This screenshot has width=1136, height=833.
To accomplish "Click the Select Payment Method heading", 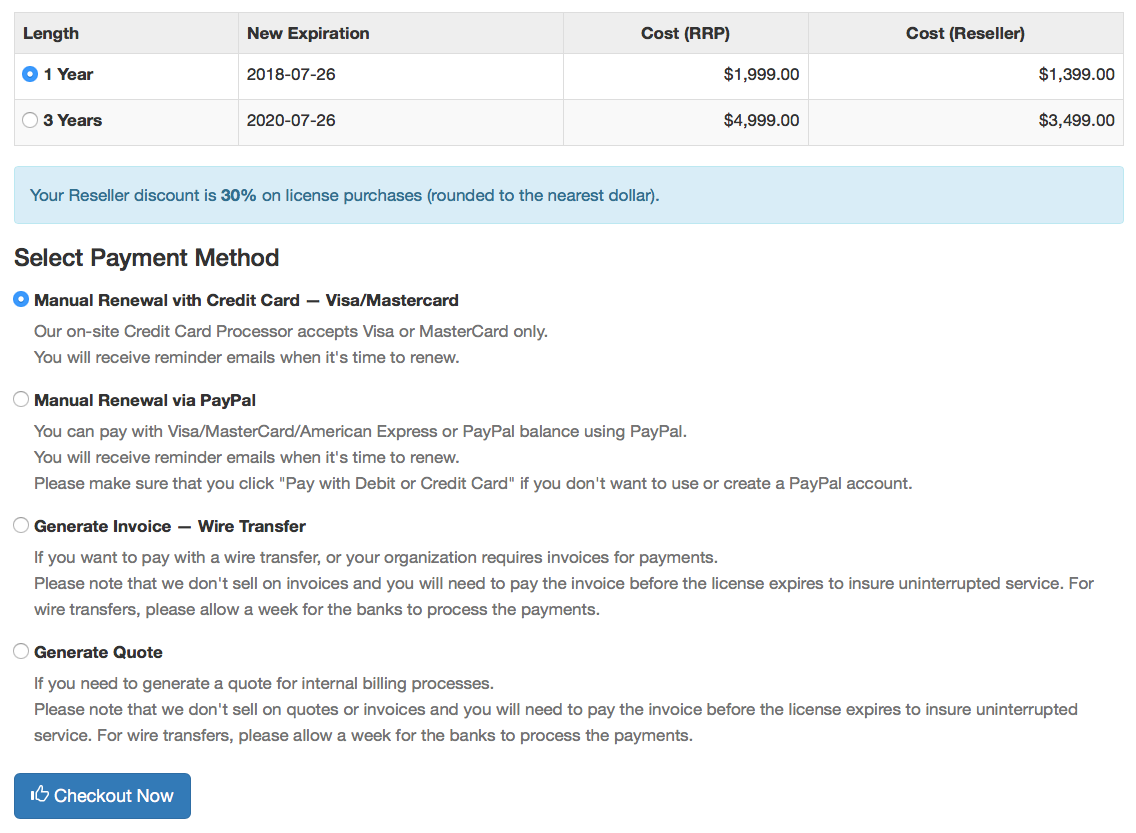I will tap(147, 257).
